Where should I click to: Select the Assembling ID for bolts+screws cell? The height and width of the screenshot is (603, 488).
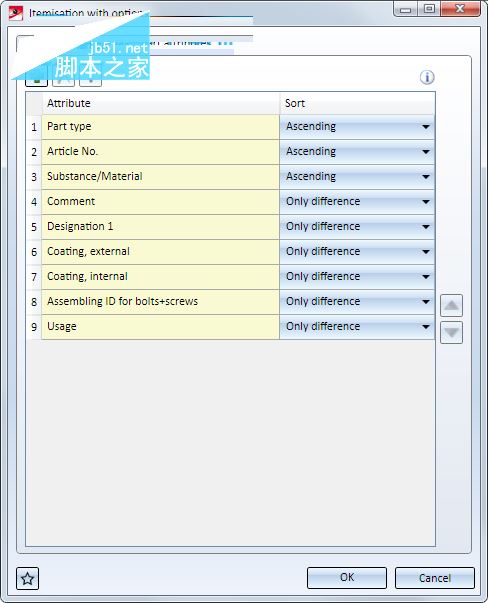[160, 302]
